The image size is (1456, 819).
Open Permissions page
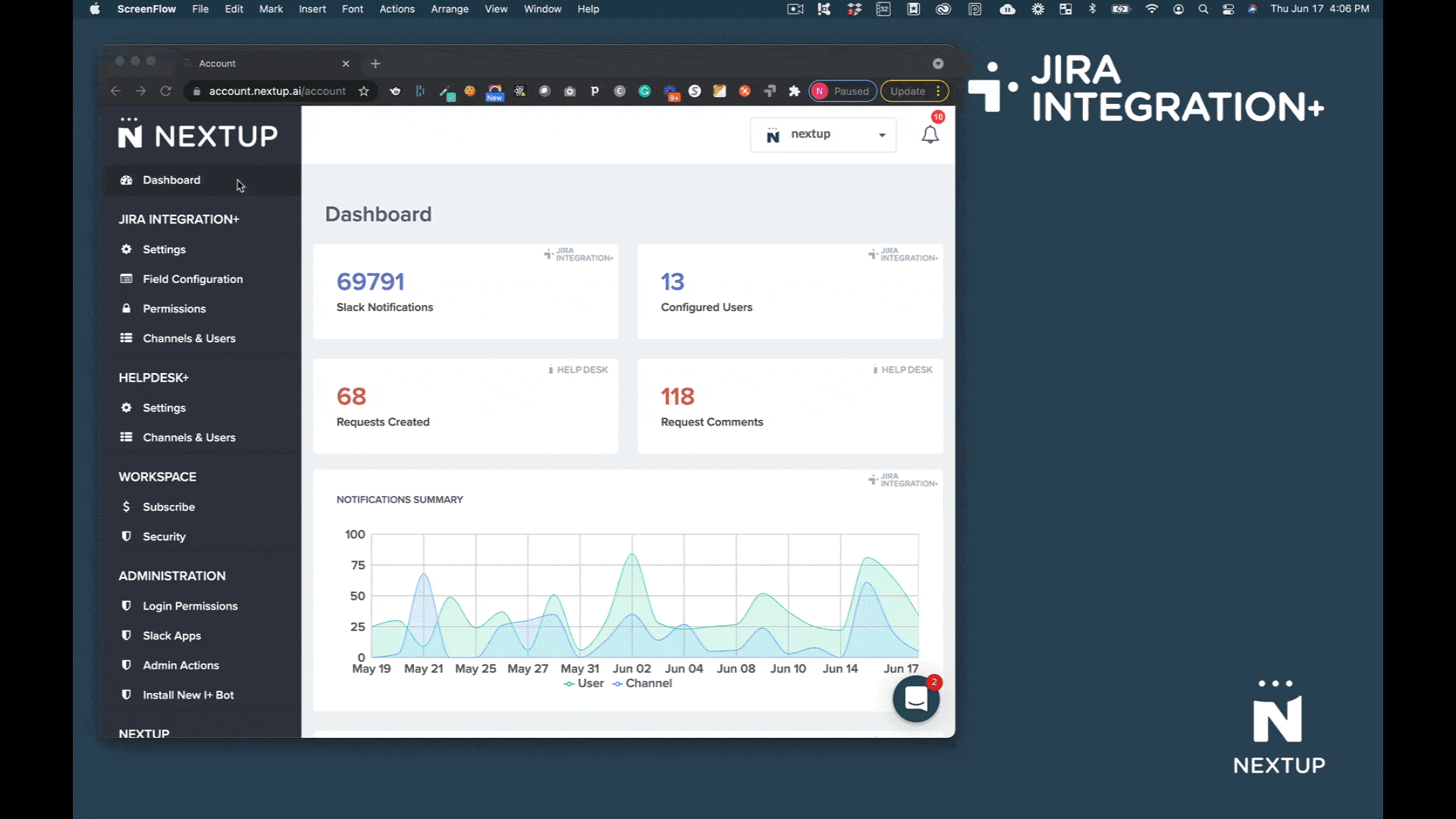200,309
